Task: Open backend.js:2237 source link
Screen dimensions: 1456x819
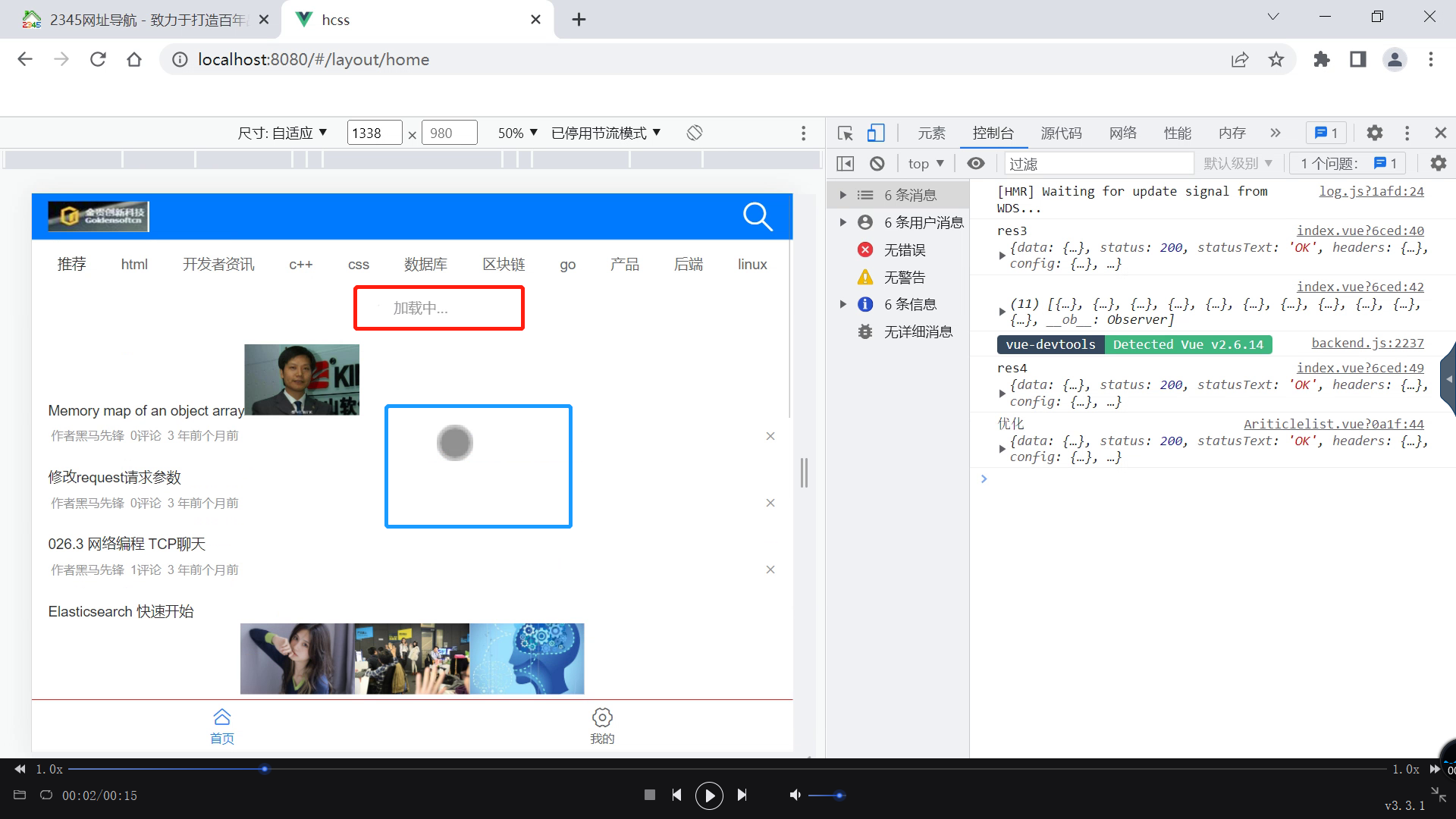Action: [1367, 344]
